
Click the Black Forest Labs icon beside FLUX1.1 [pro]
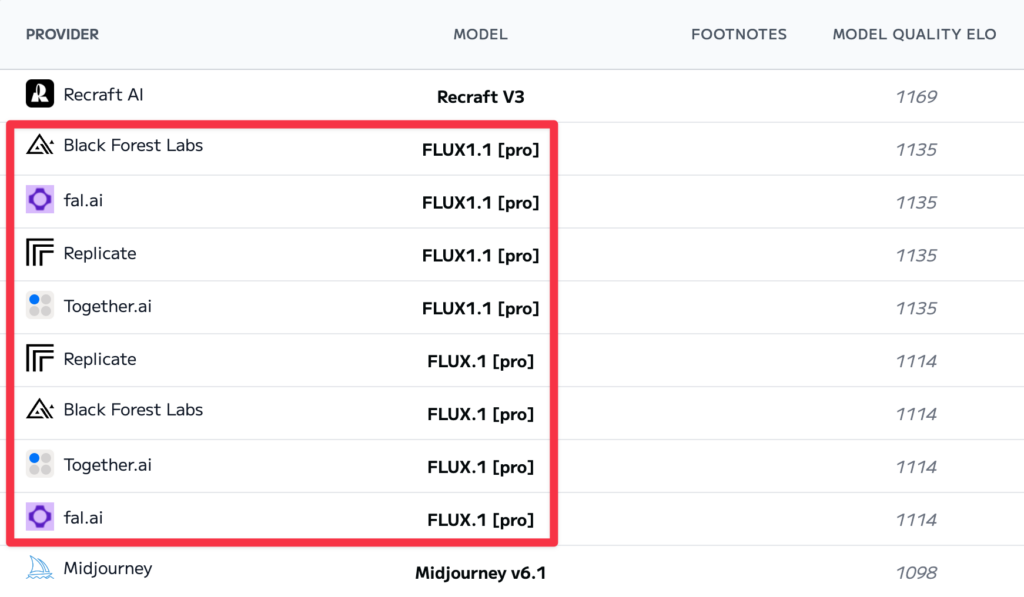coord(40,146)
